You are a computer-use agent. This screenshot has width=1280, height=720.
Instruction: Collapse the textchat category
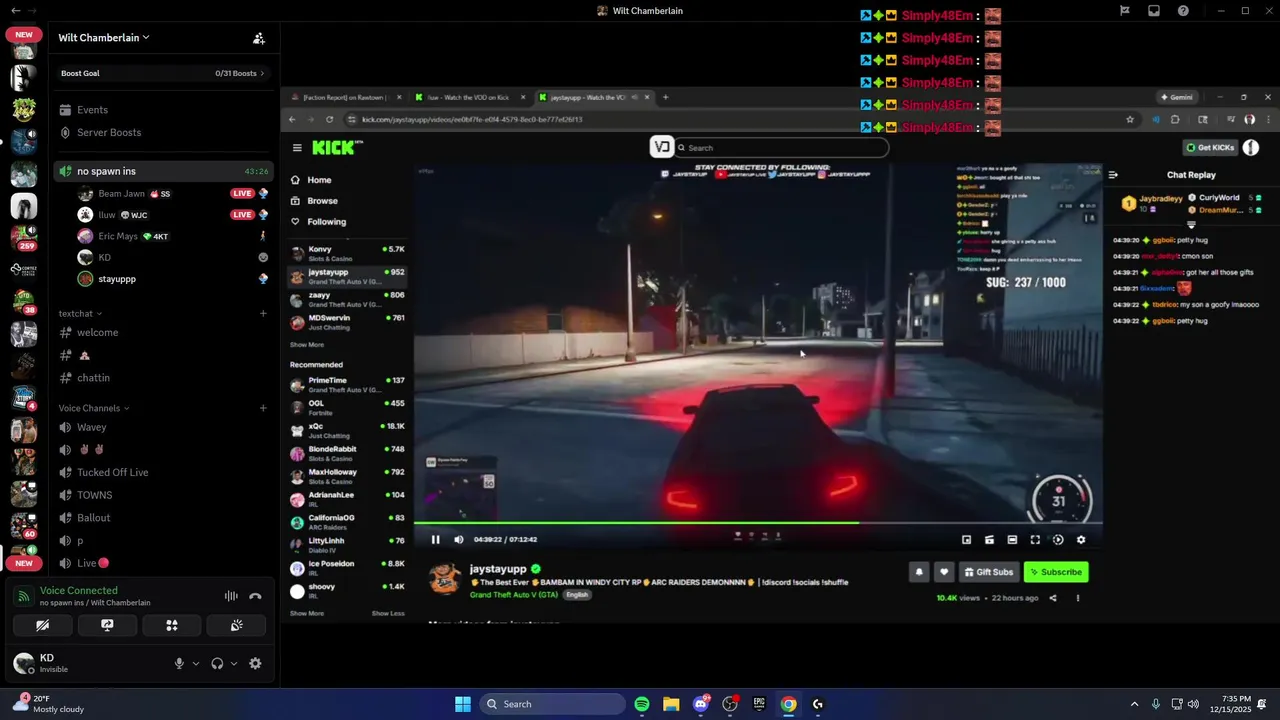80,313
